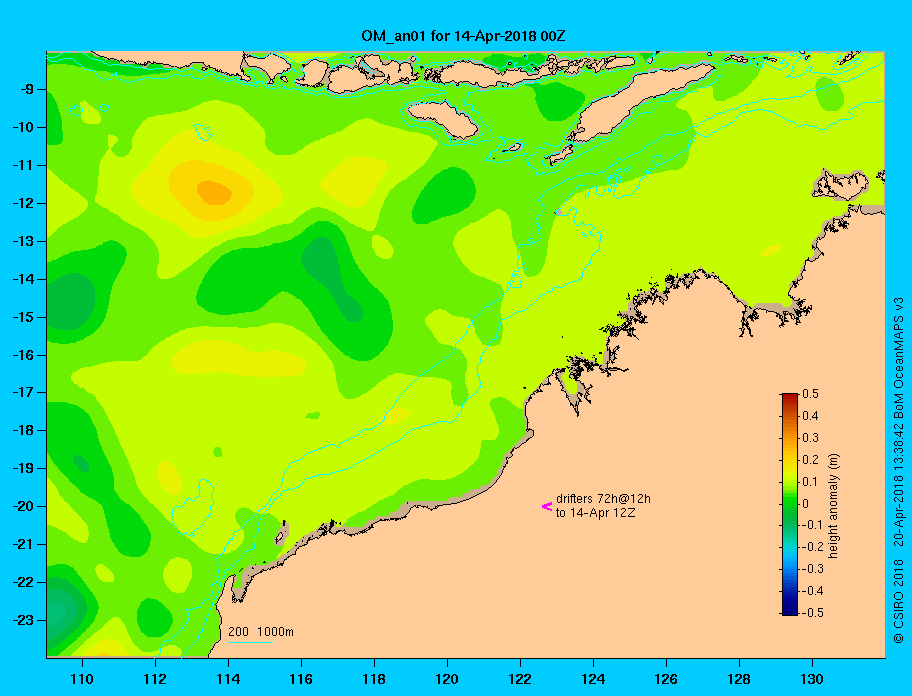
Task: Click longitude axis label "122"
Action: (520, 679)
